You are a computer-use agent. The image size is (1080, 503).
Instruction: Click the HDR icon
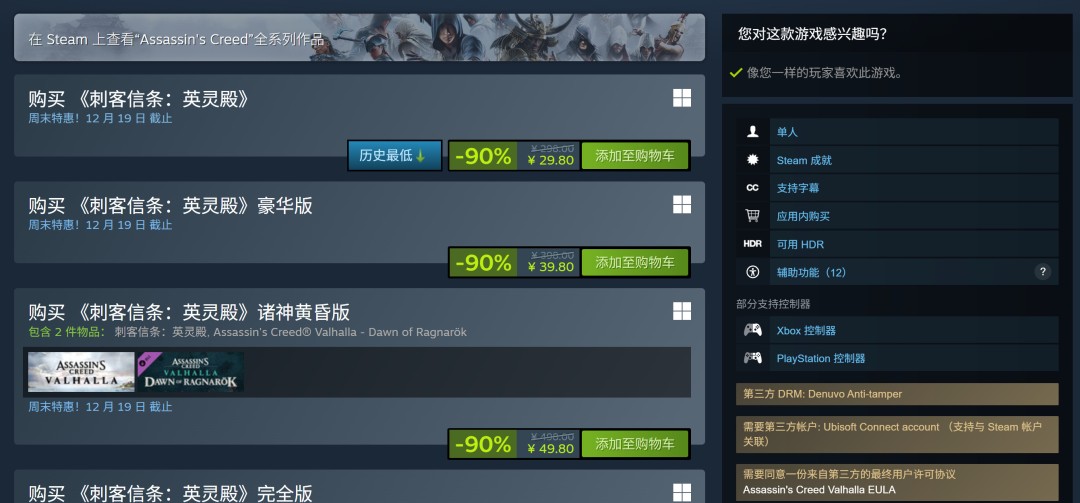[753, 244]
